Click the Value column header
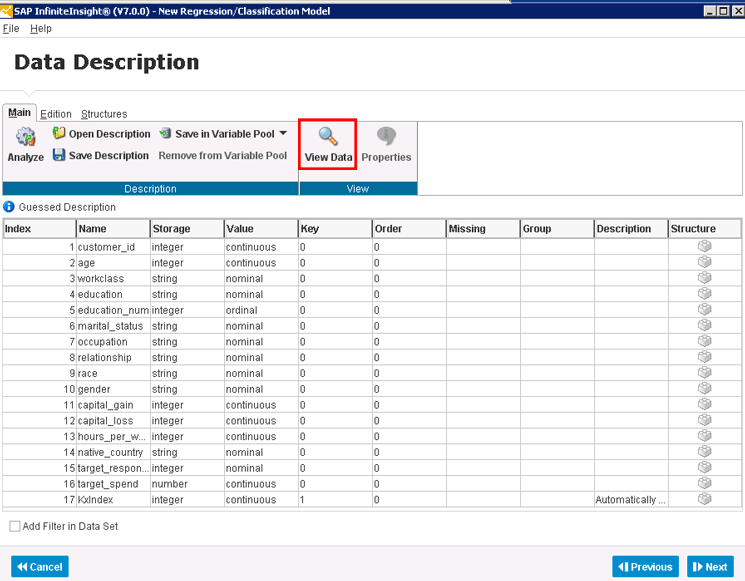This screenshot has height=581, width=745. [x=261, y=229]
